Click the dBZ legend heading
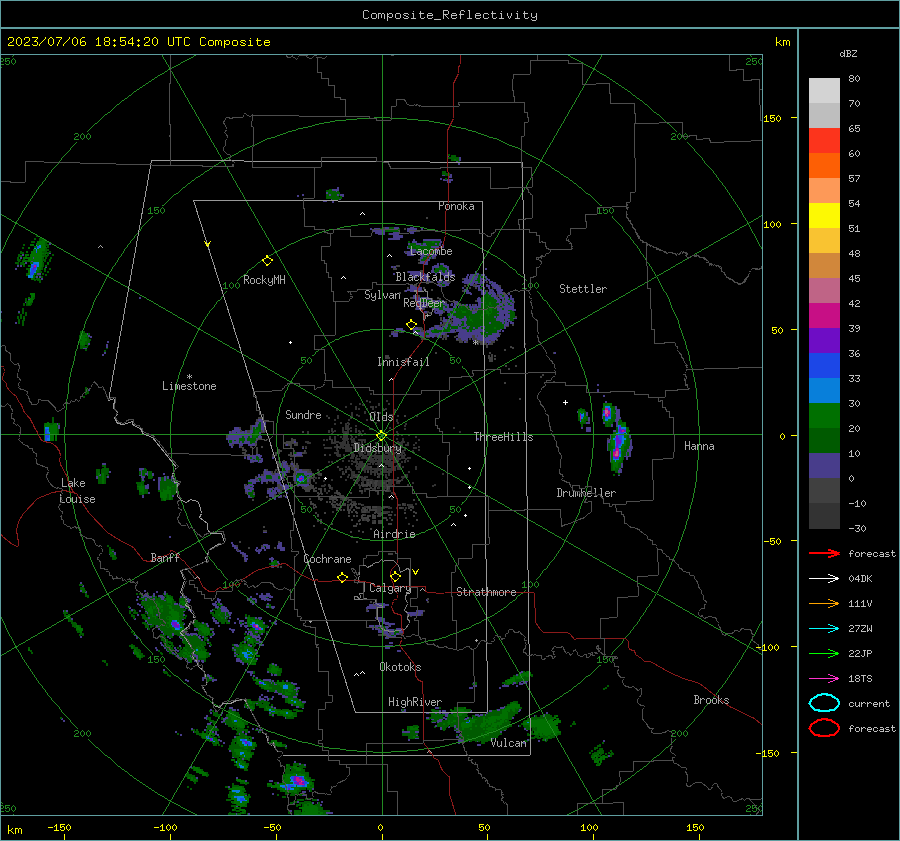The height and width of the screenshot is (841, 900). [x=848, y=53]
